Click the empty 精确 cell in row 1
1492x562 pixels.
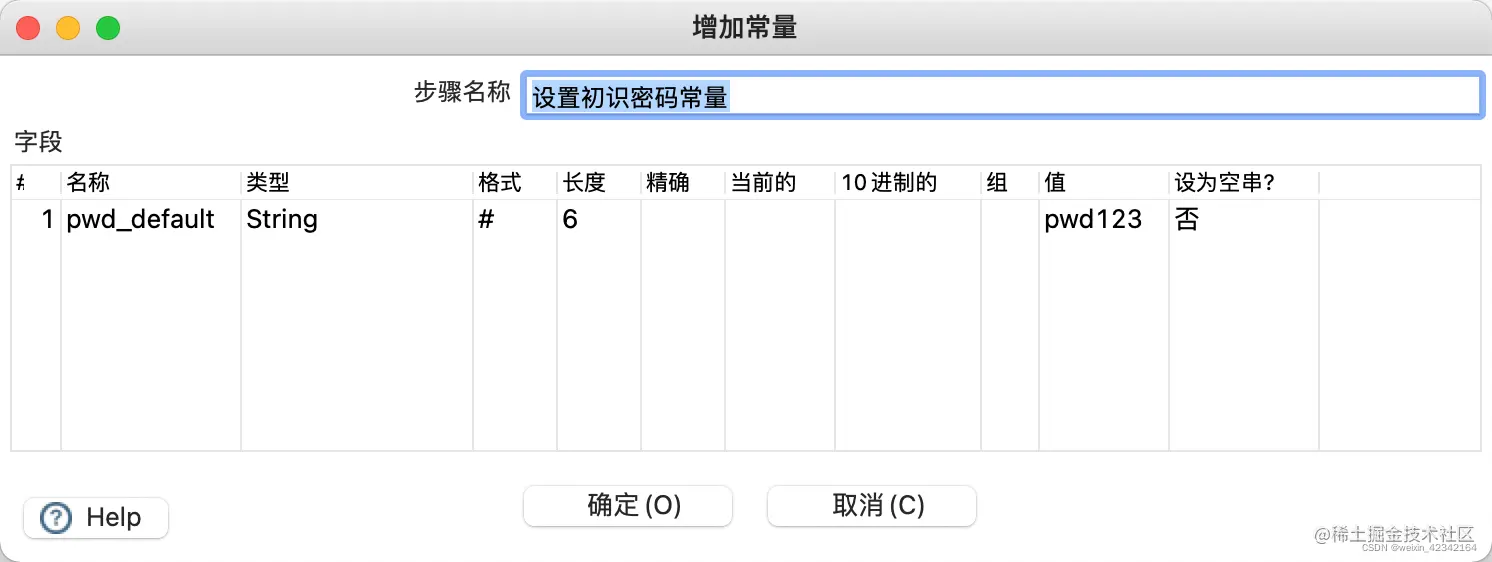point(683,219)
